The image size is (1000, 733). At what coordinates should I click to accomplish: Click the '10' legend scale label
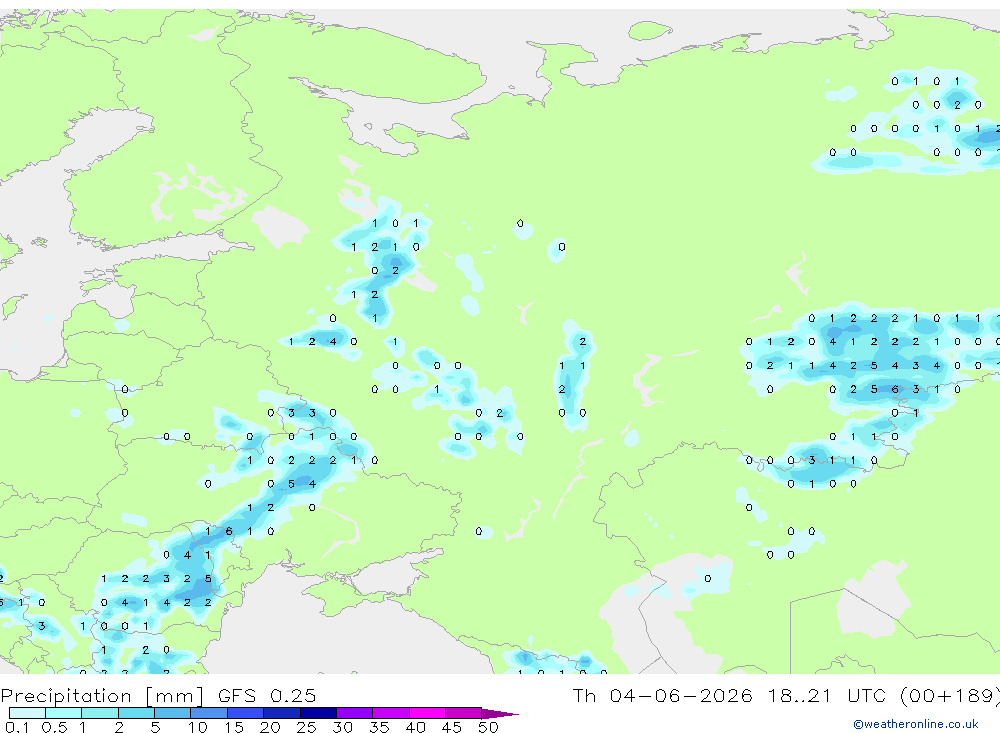(x=197, y=727)
